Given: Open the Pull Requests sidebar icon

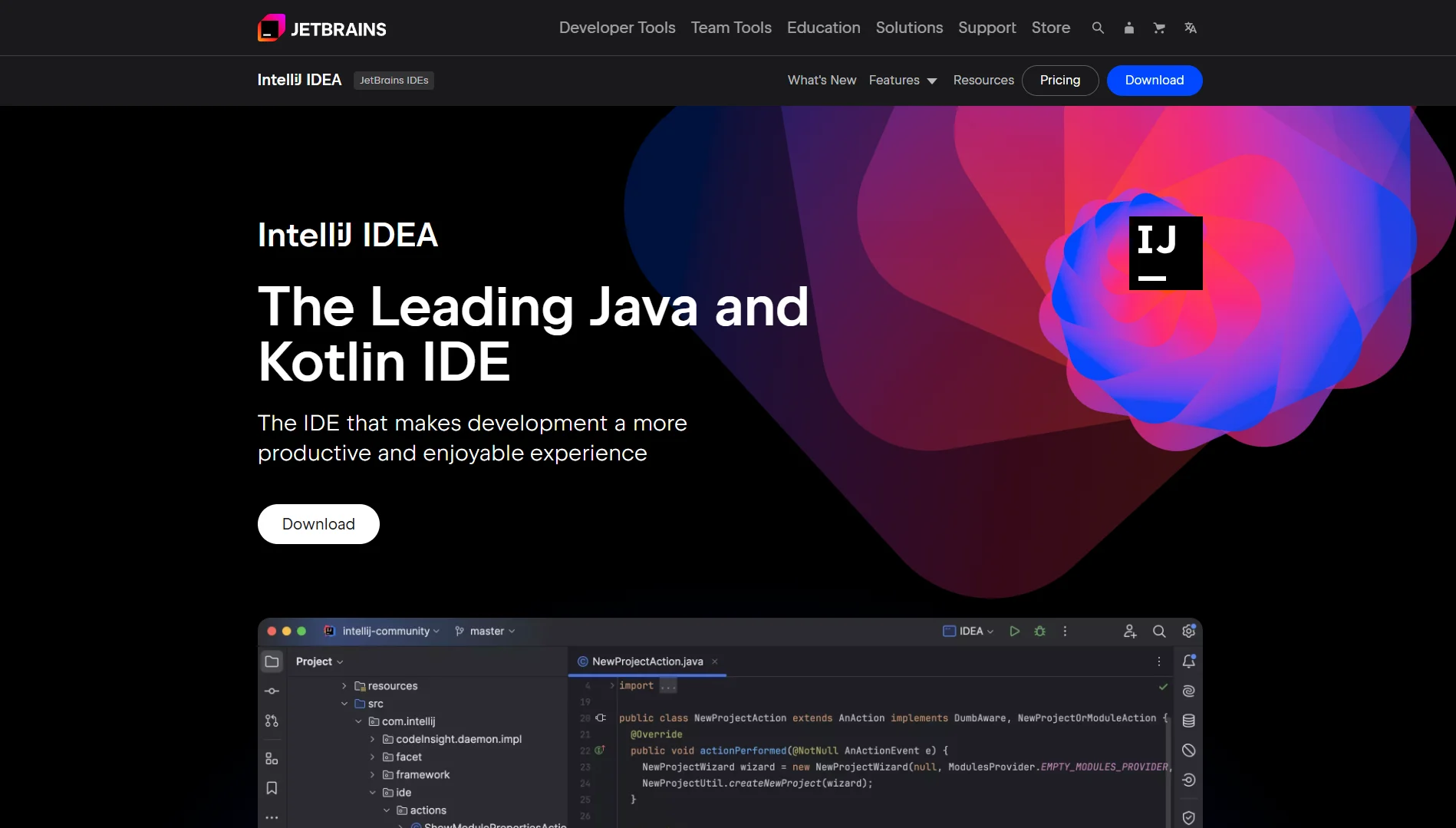Looking at the screenshot, I should [272, 721].
